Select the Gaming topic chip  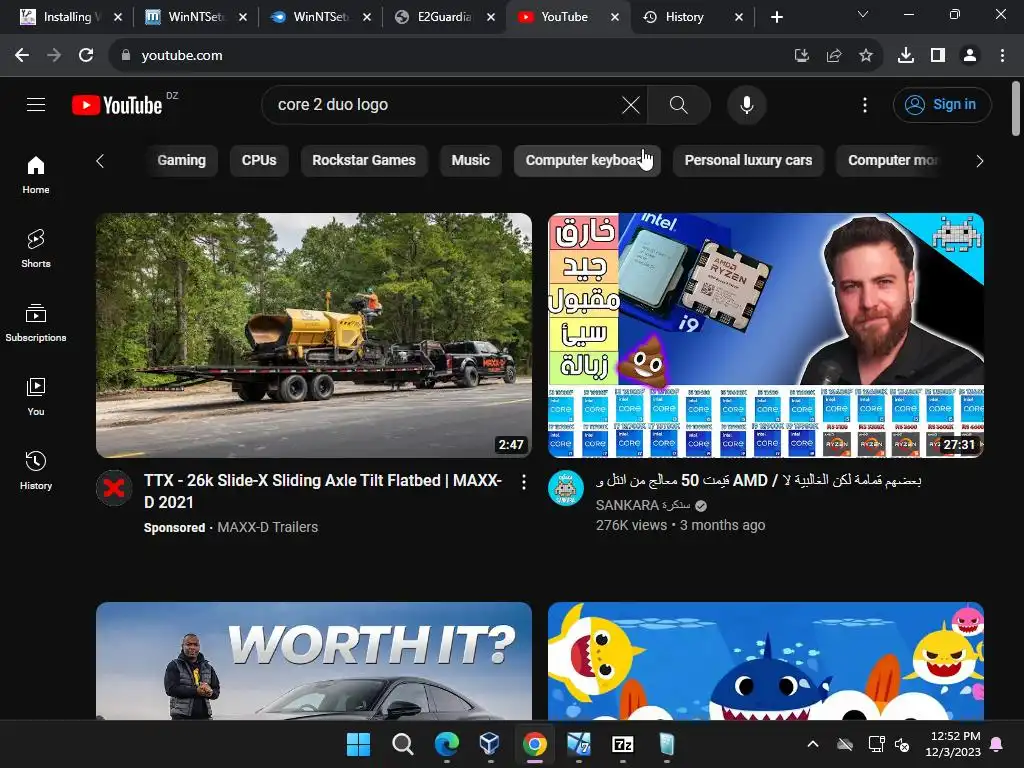(181, 161)
